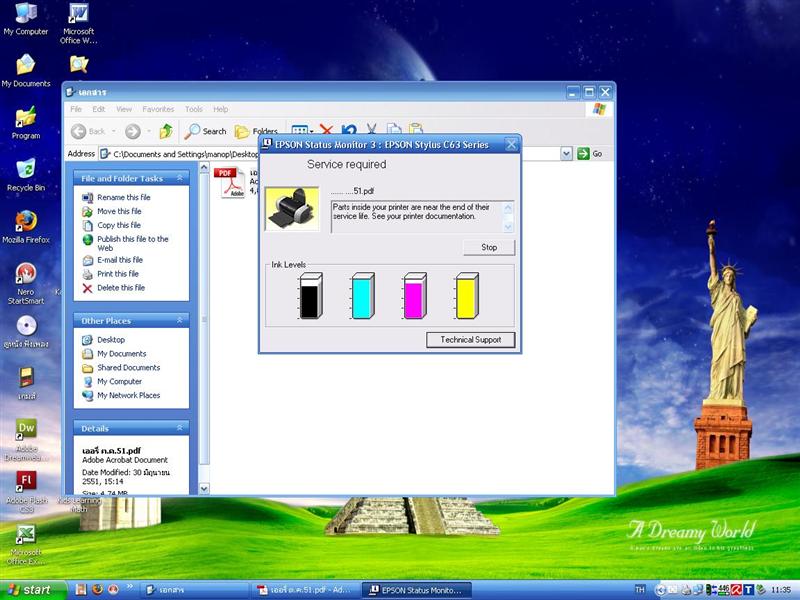Screen dimensions: 800x600
Task: Launch Nero StartSmart desktop shortcut
Action: tap(26, 284)
